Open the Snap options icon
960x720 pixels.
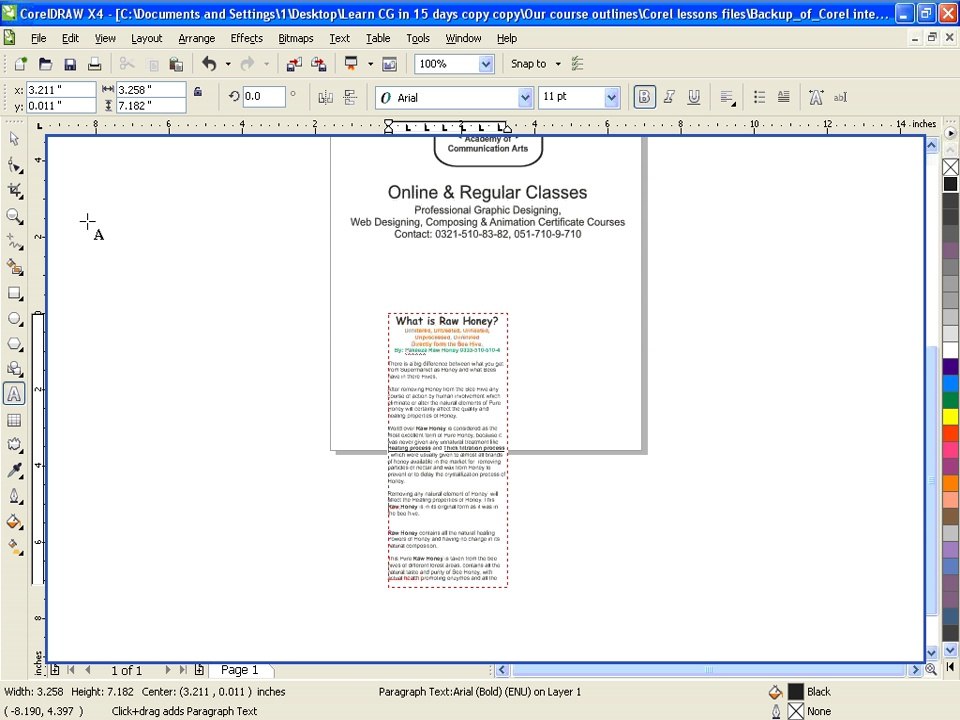coord(577,64)
